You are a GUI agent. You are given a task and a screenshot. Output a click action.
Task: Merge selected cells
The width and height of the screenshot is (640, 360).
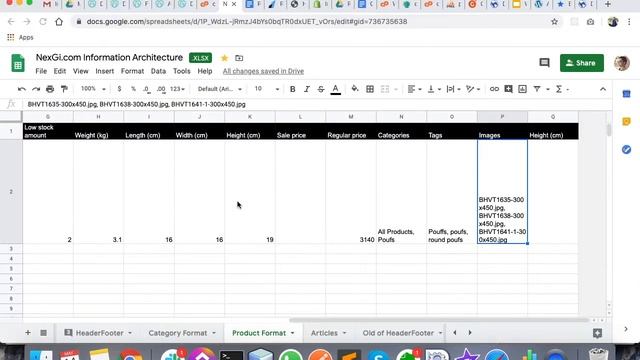(x=384, y=89)
